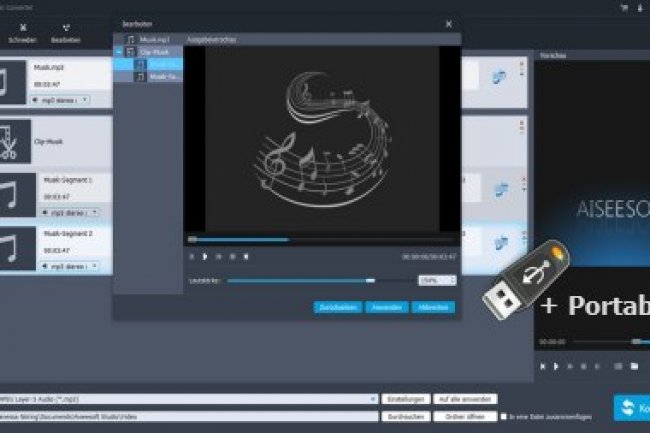Select the Musik-Se... row in dialog tree

point(148,77)
